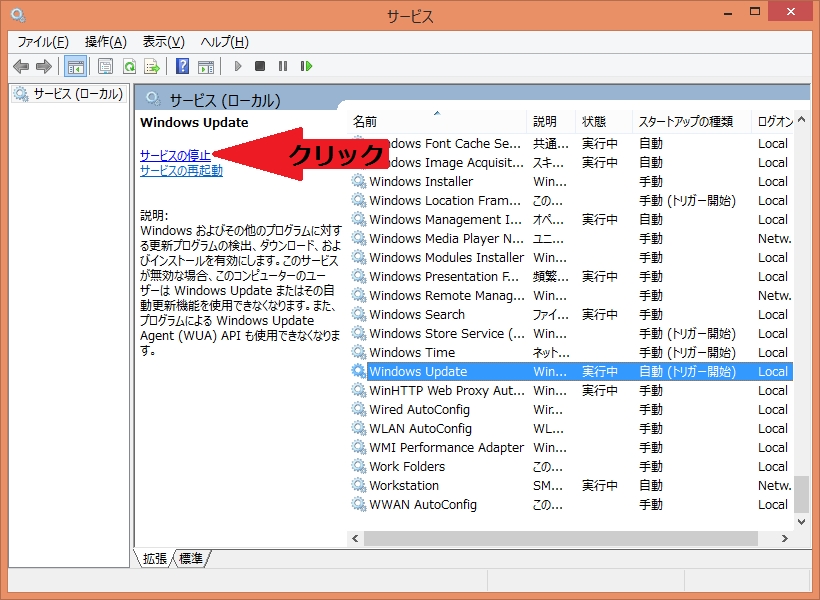
Task: Click the Pause Service toolbar icon
Action: point(283,66)
